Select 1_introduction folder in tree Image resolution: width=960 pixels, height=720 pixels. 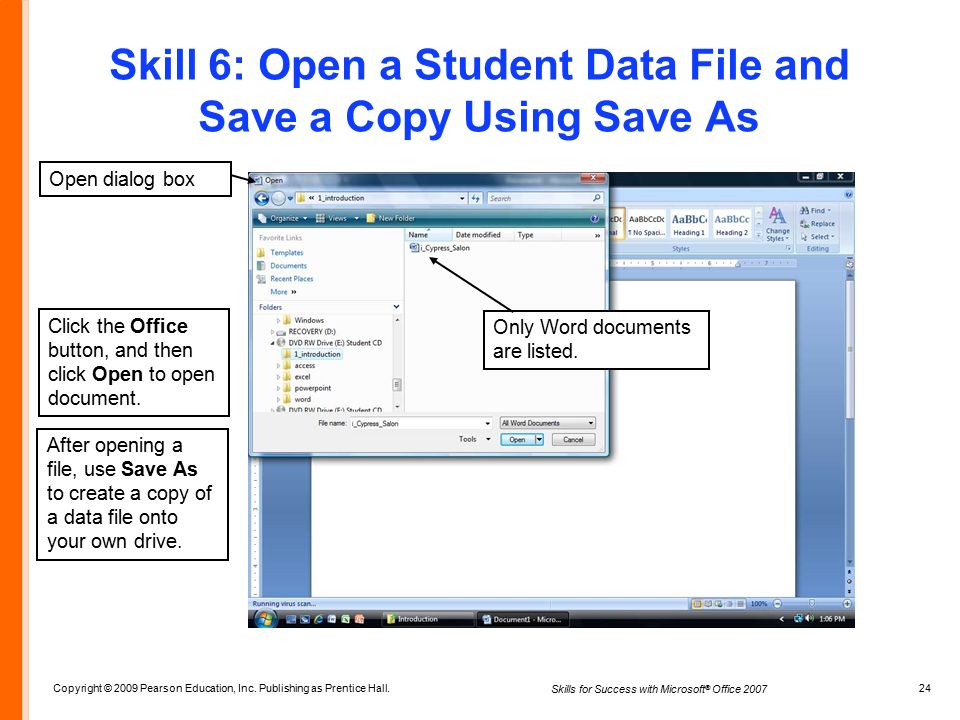coord(312,354)
